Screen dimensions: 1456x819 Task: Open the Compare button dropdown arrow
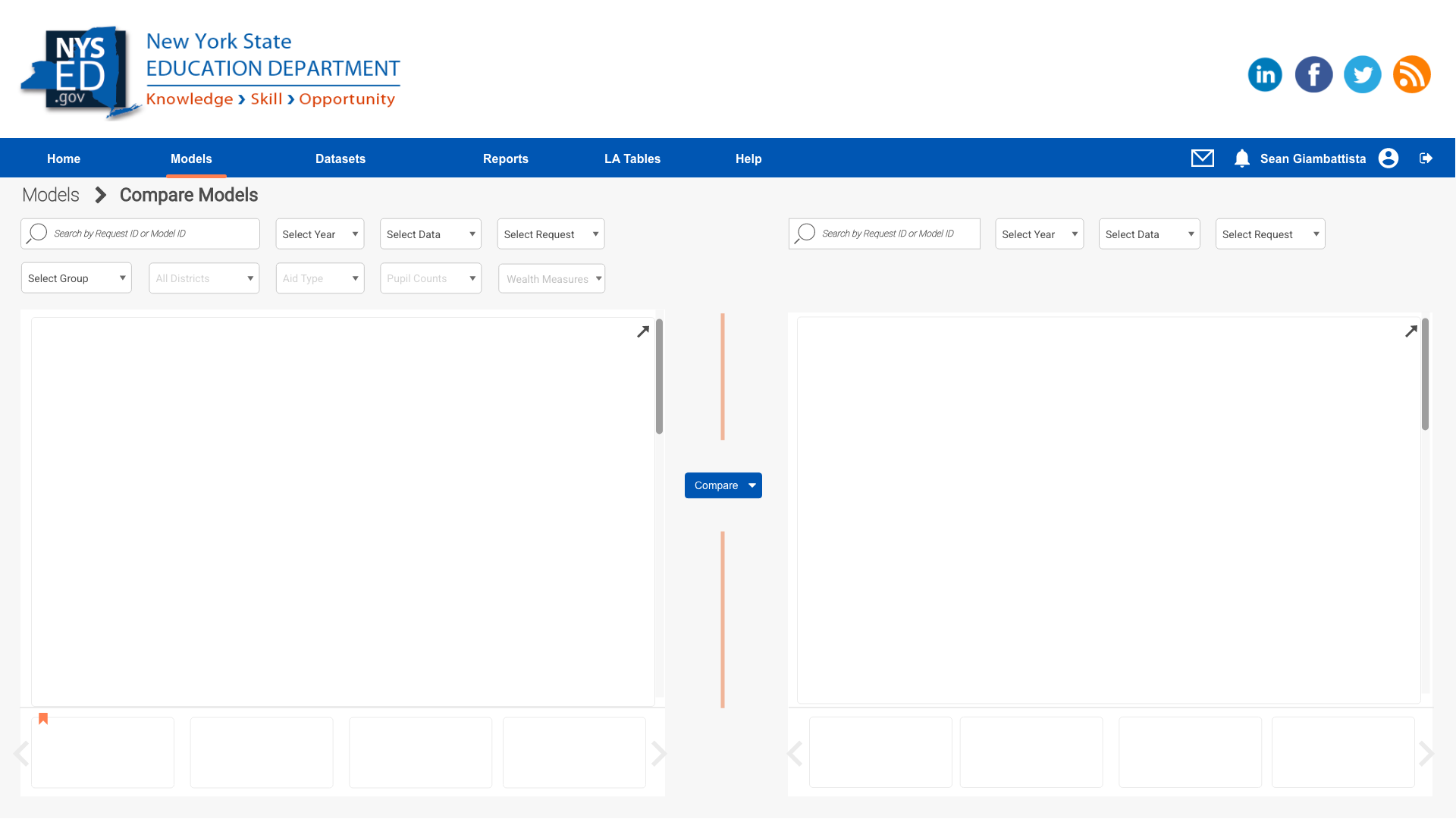(752, 485)
